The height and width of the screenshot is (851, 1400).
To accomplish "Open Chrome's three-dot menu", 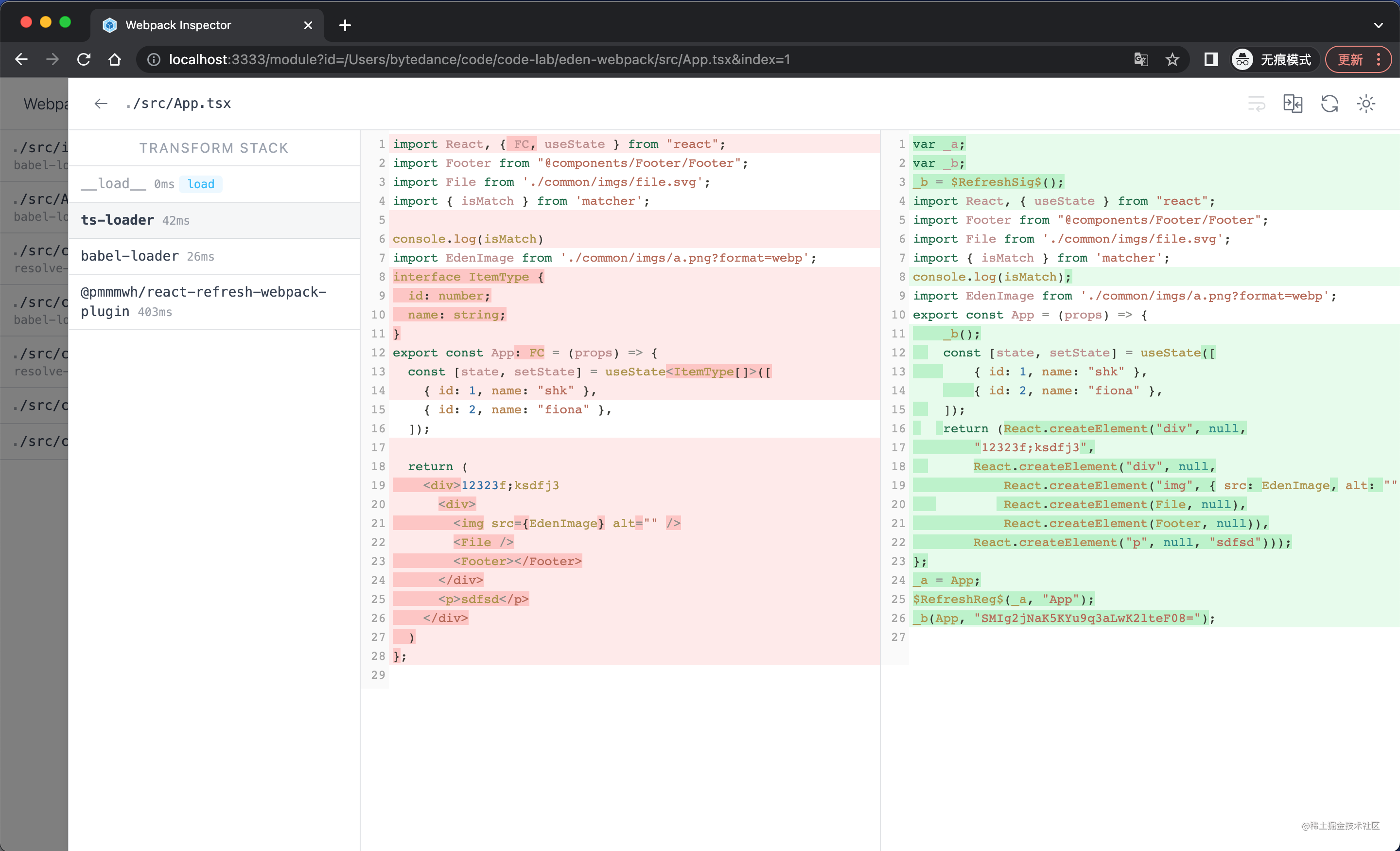I will [x=1379, y=59].
